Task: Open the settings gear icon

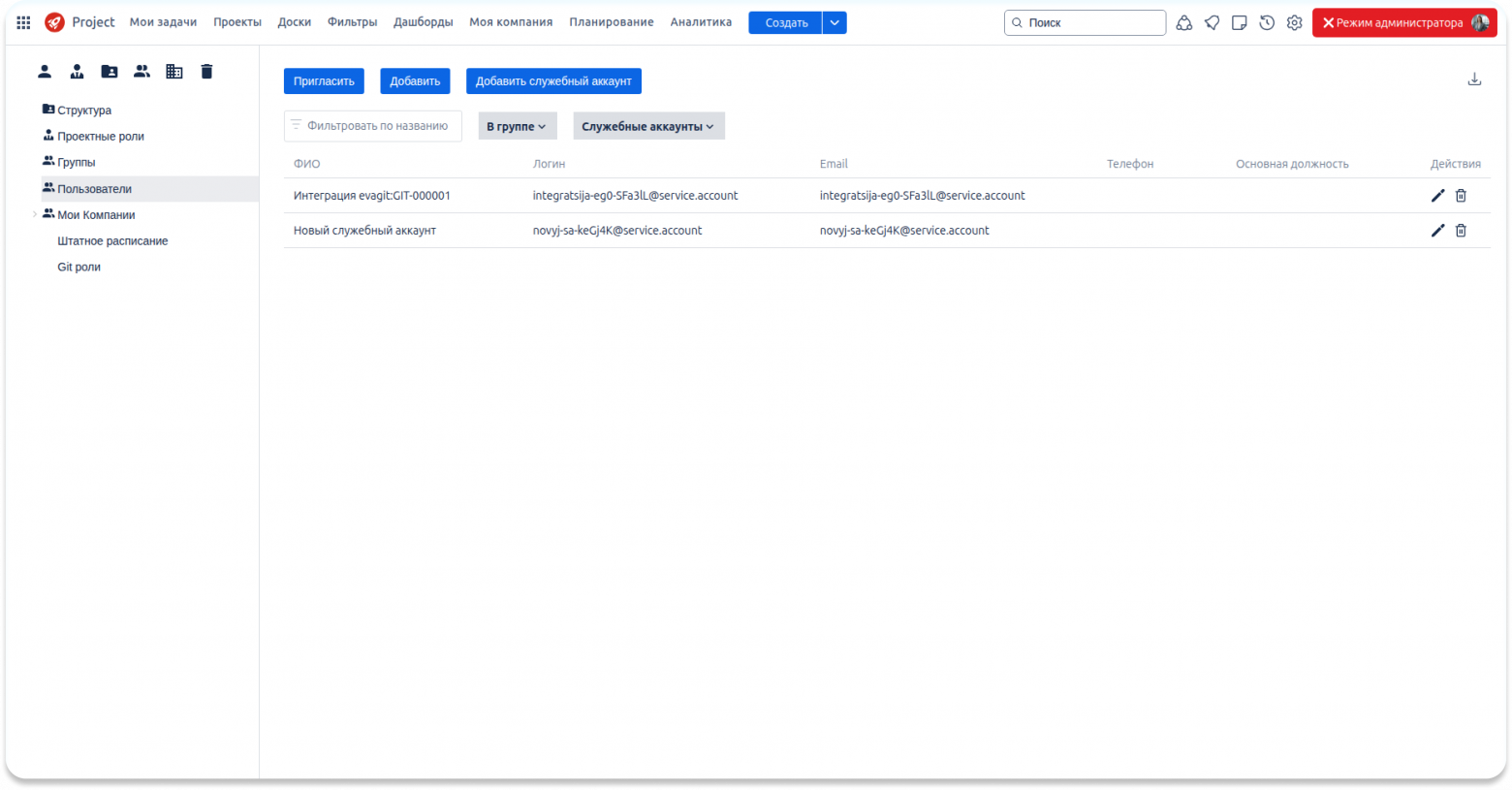Action: tap(1295, 22)
